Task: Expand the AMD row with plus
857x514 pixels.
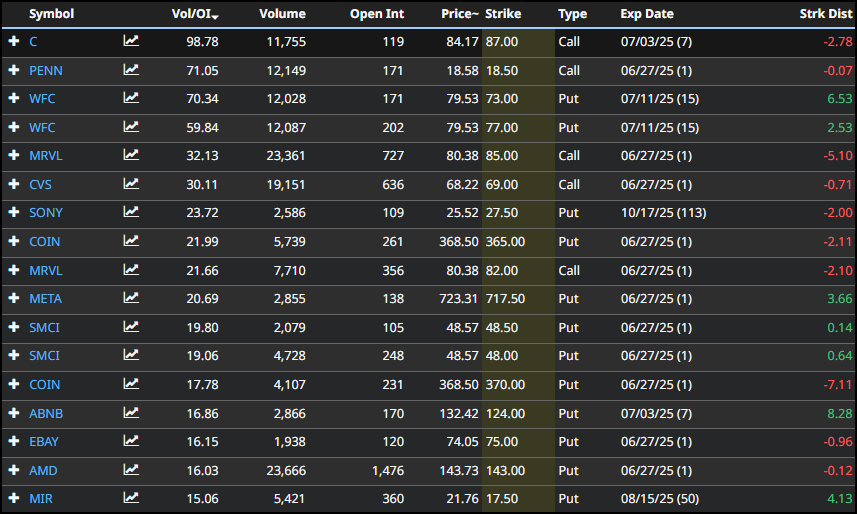Action: pyautogui.click(x=14, y=470)
